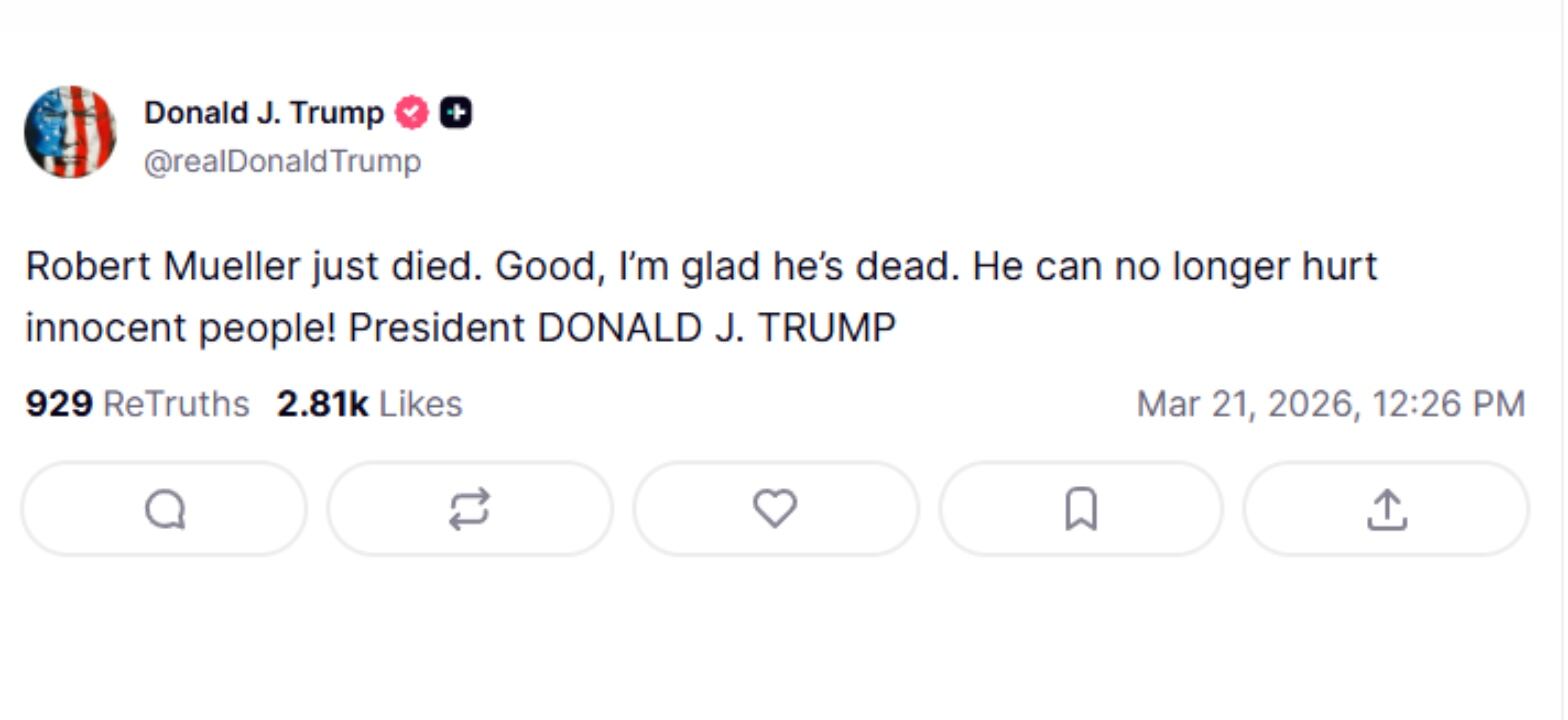Click the share pill at far right
Viewport: 1568px width, 720px height.
1385,508
